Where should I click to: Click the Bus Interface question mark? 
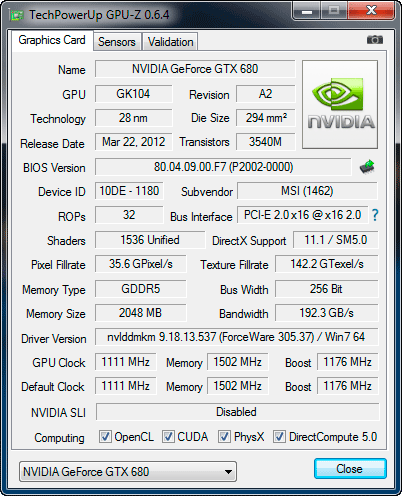coord(375,215)
